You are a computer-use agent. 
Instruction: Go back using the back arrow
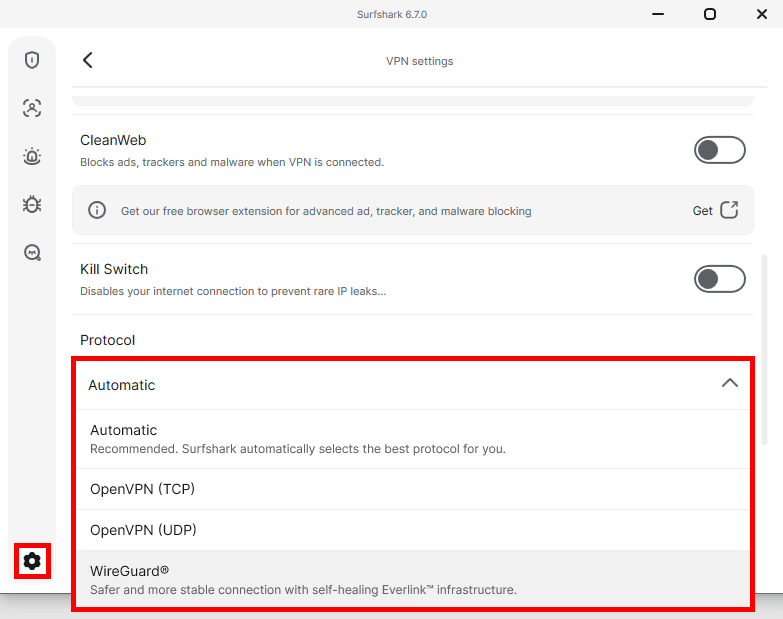click(87, 60)
